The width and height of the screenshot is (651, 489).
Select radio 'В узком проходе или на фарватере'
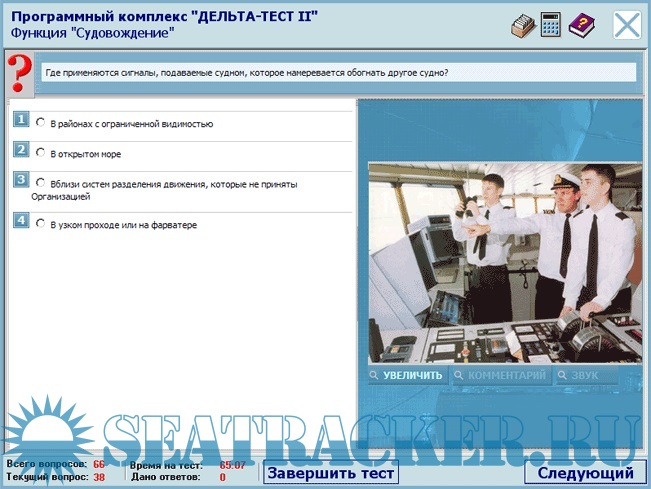point(41,224)
